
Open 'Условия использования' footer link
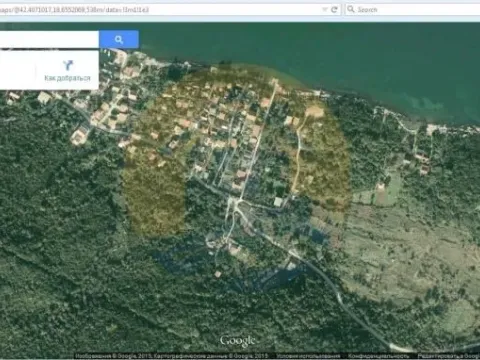coord(308,356)
